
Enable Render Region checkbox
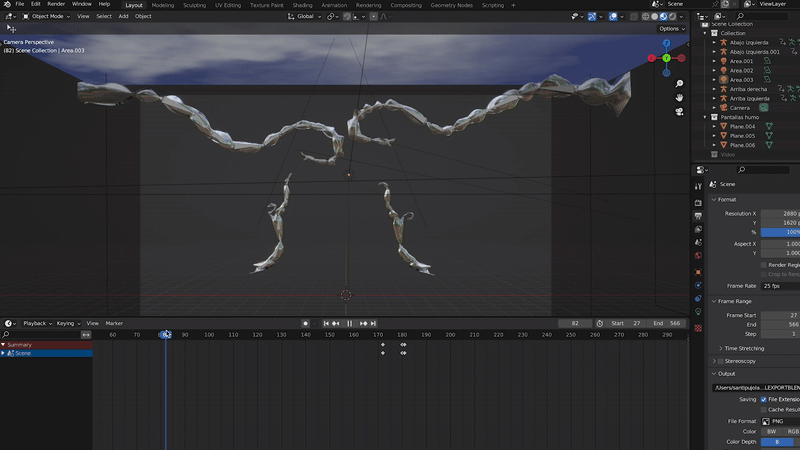tap(764, 265)
